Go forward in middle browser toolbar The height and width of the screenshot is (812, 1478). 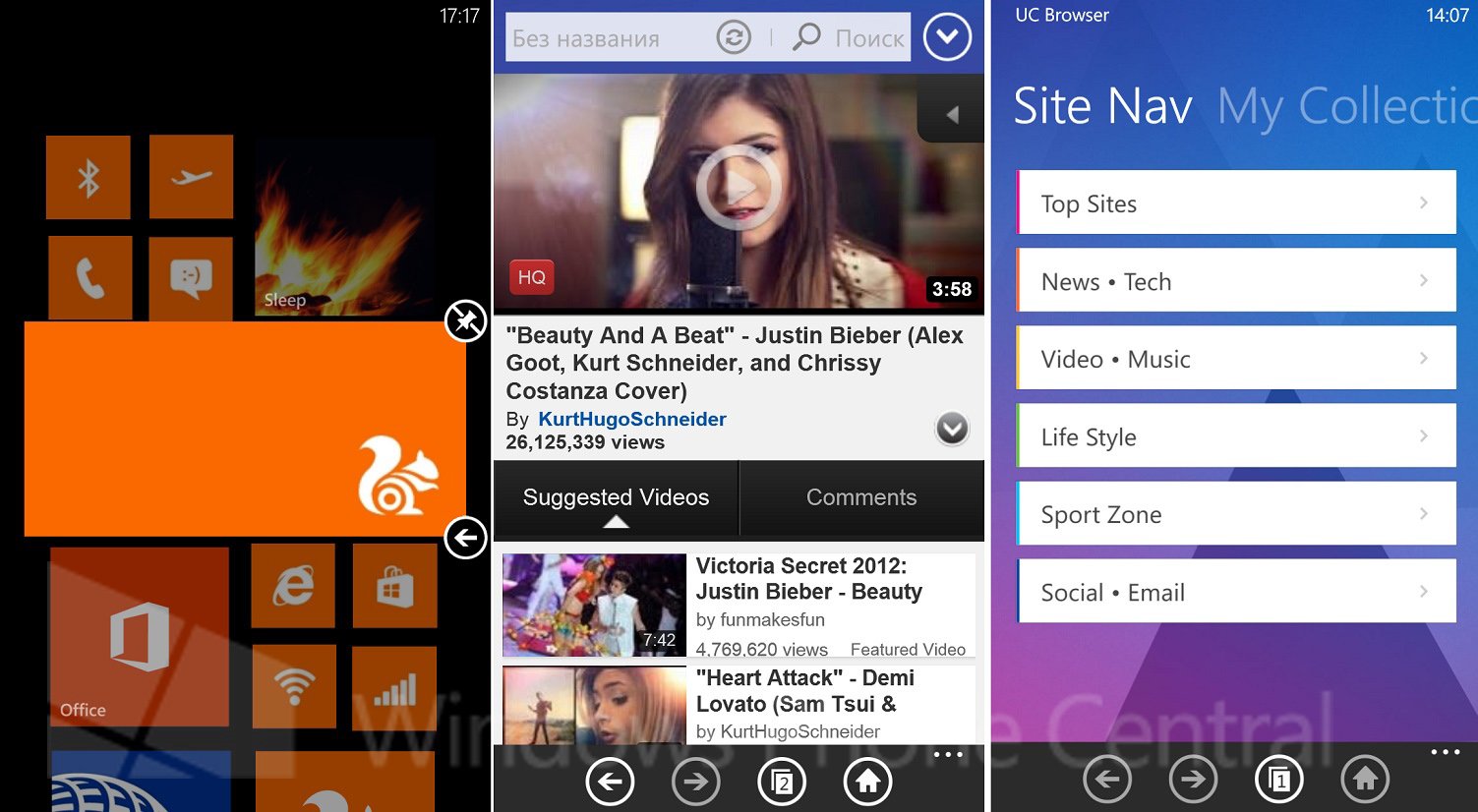click(x=696, y=782)
